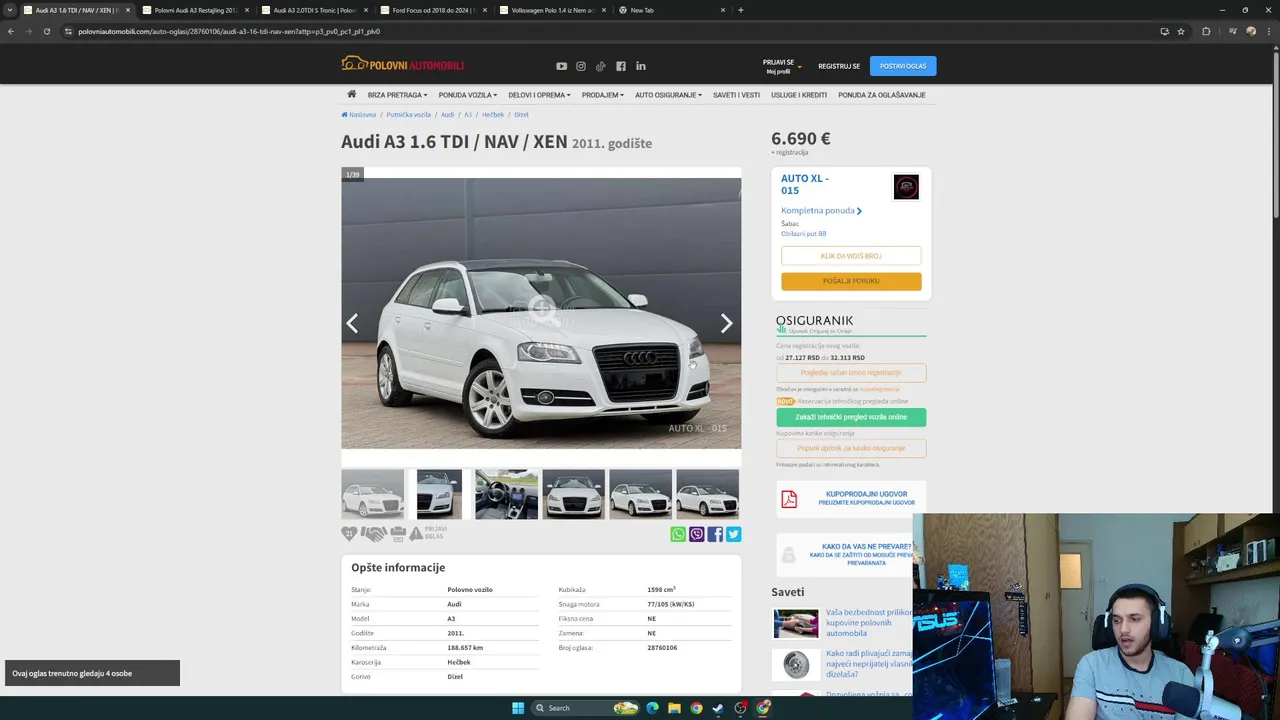Click Pogledaj tačan iznos registracije button
Viewport: 1280px width, 720px height.
851,372
